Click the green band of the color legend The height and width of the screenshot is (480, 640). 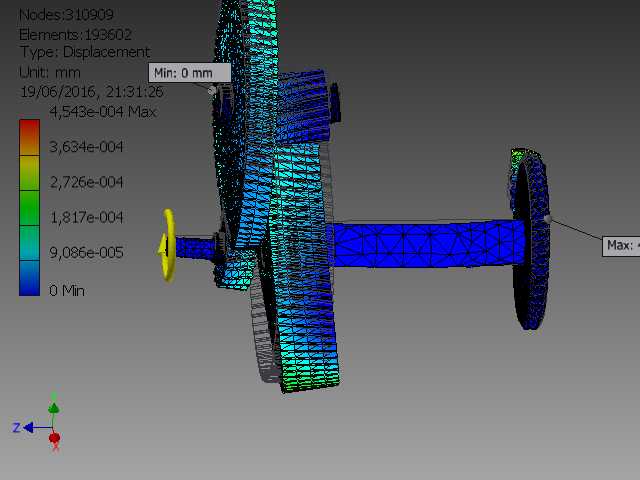(x=29, y=208)
